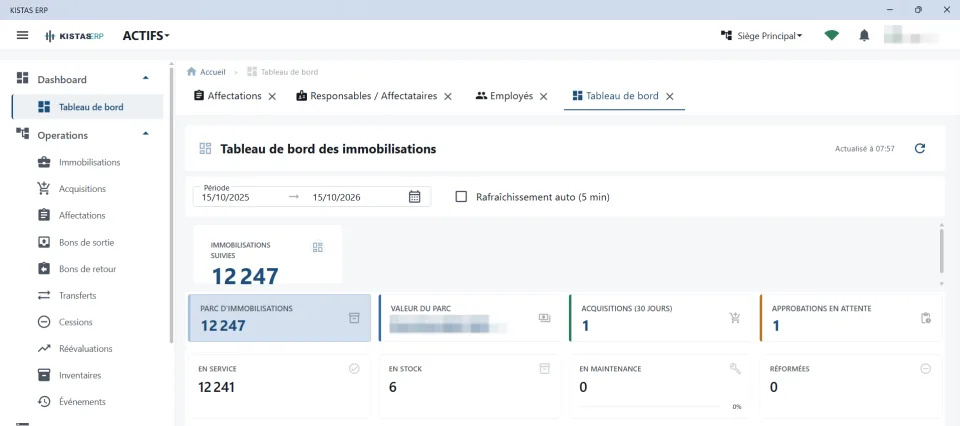The height and width of the screenshot is (426, 960).
Task: Open Réévaluations from the sidebar
Action: coord(86,348)
